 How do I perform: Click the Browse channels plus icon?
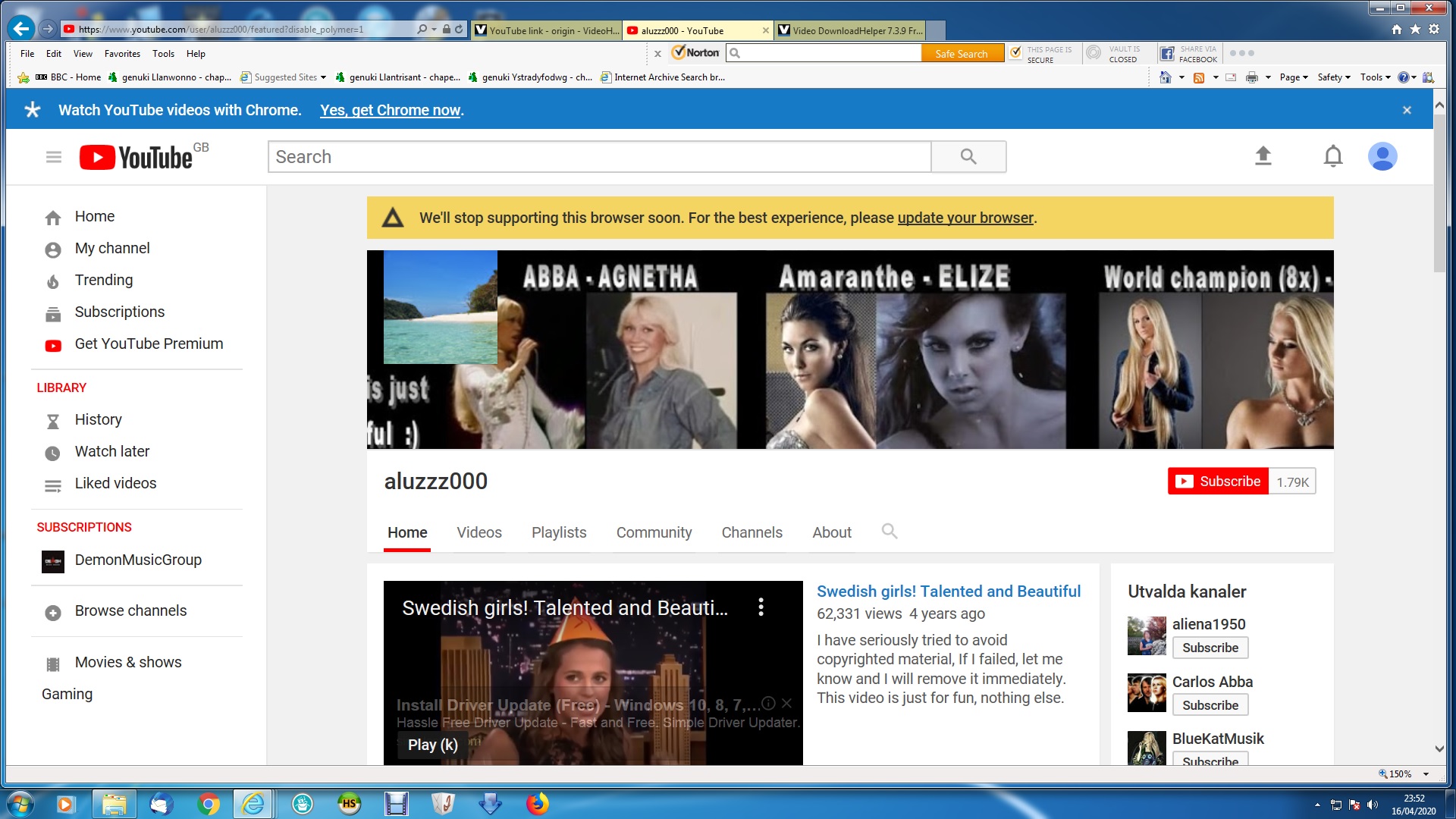(x=53, y=612)
